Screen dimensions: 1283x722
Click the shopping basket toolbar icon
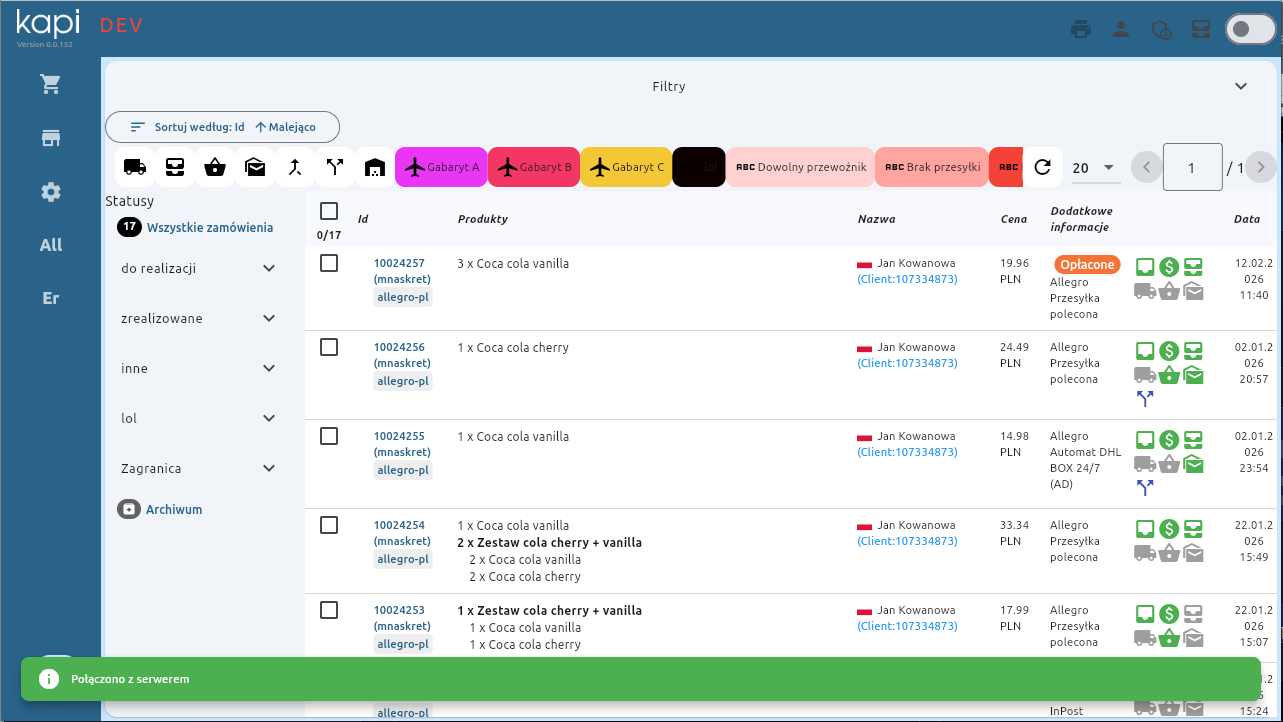point(214,167)
